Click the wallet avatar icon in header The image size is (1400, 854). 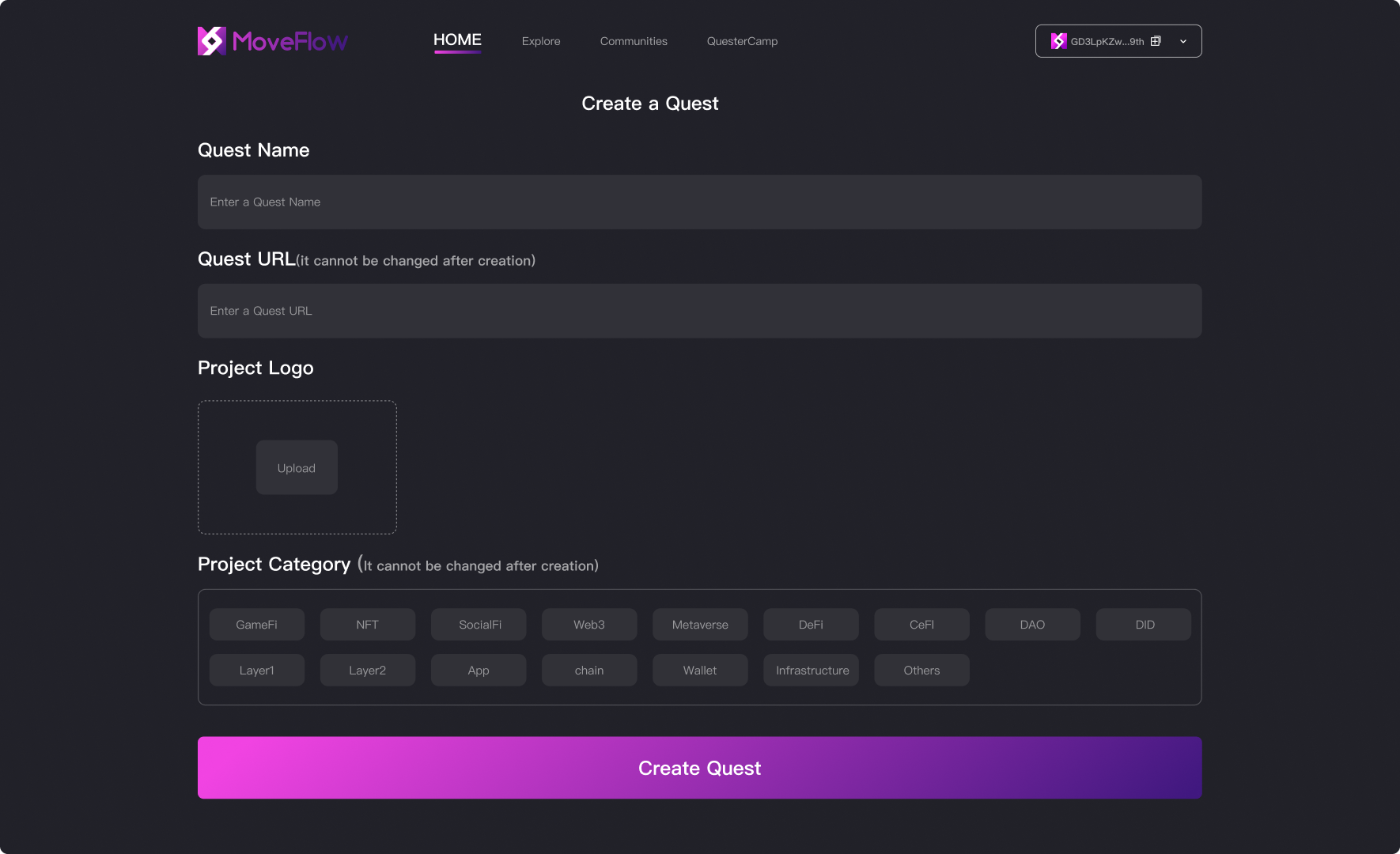click(x=1059, y=41)
